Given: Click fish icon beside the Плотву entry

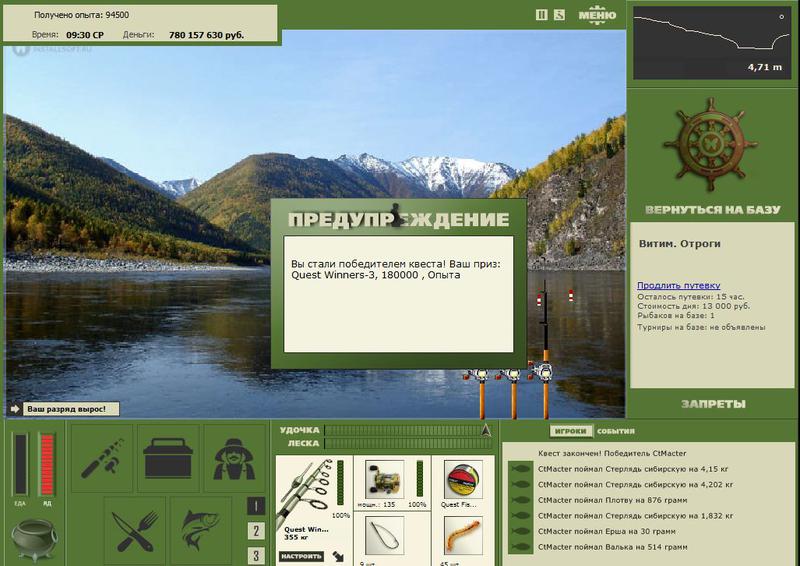Looking at the screenshot, I should click(x=520, y=500).
